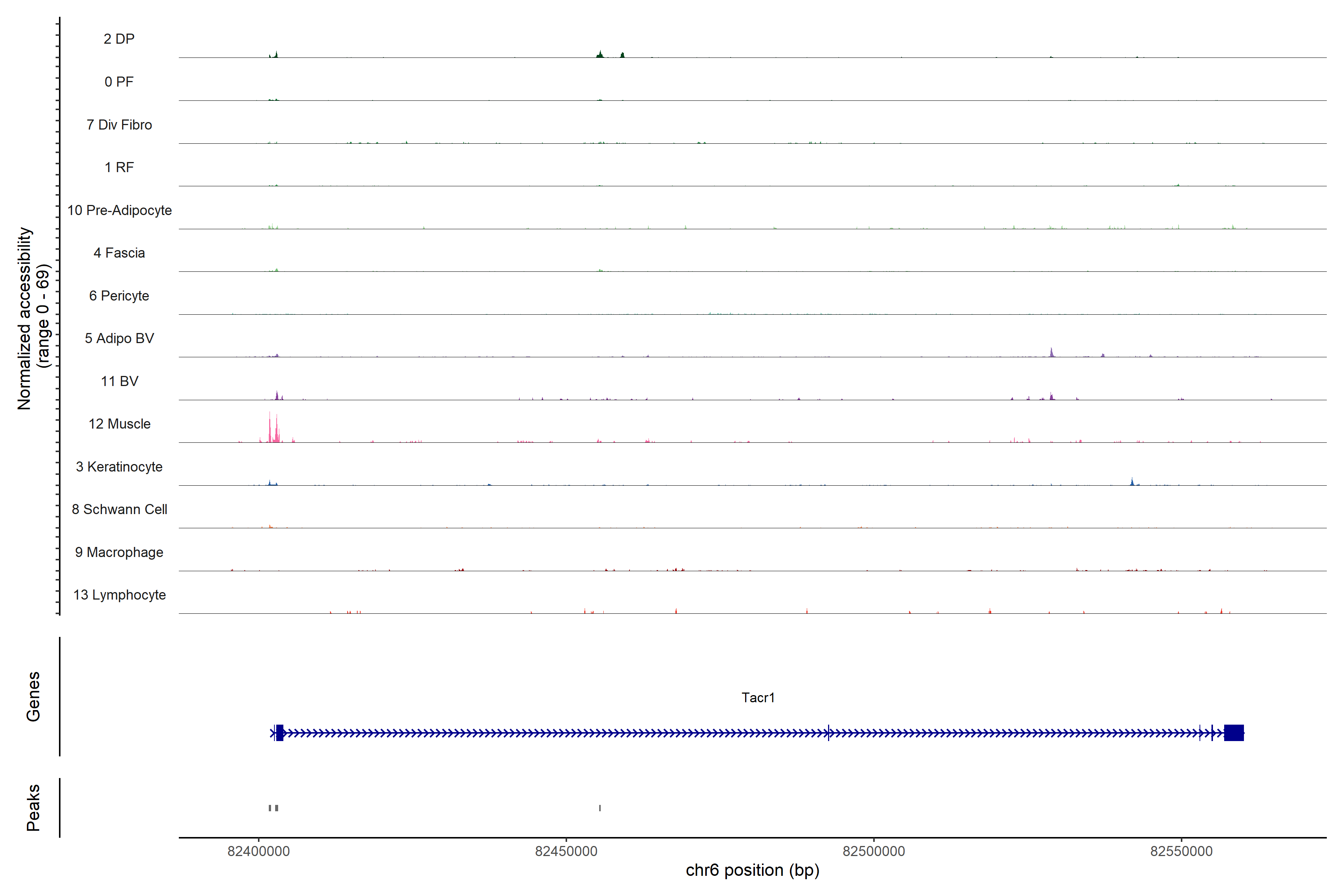
Task: Click the blue Keratinocyte peak on right
Action: 1132,482
